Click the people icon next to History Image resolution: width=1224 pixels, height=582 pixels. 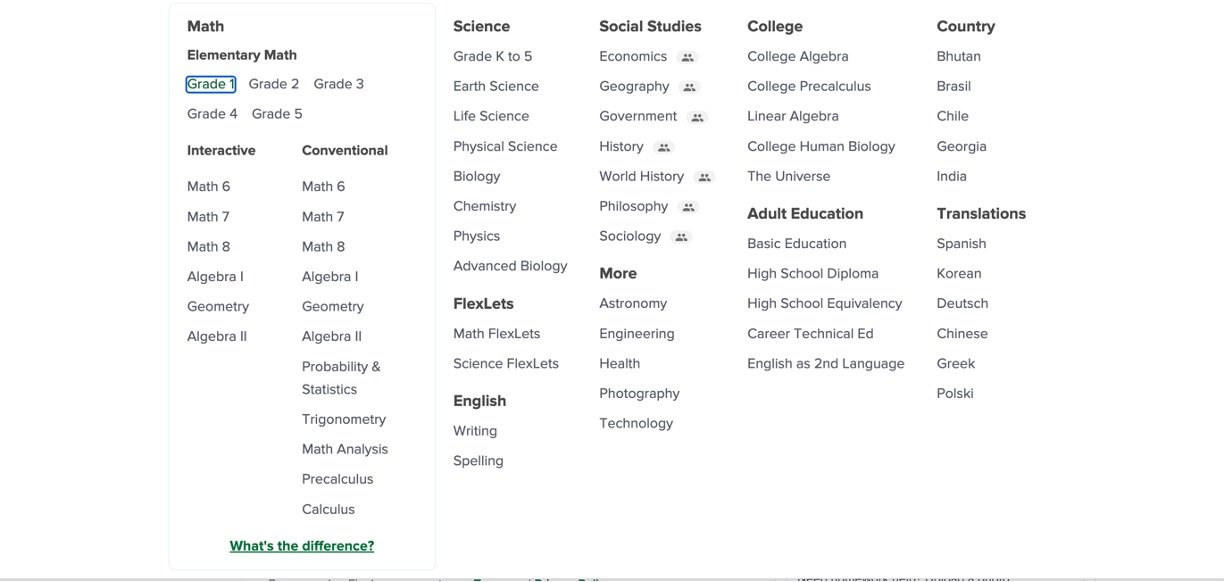664,147
